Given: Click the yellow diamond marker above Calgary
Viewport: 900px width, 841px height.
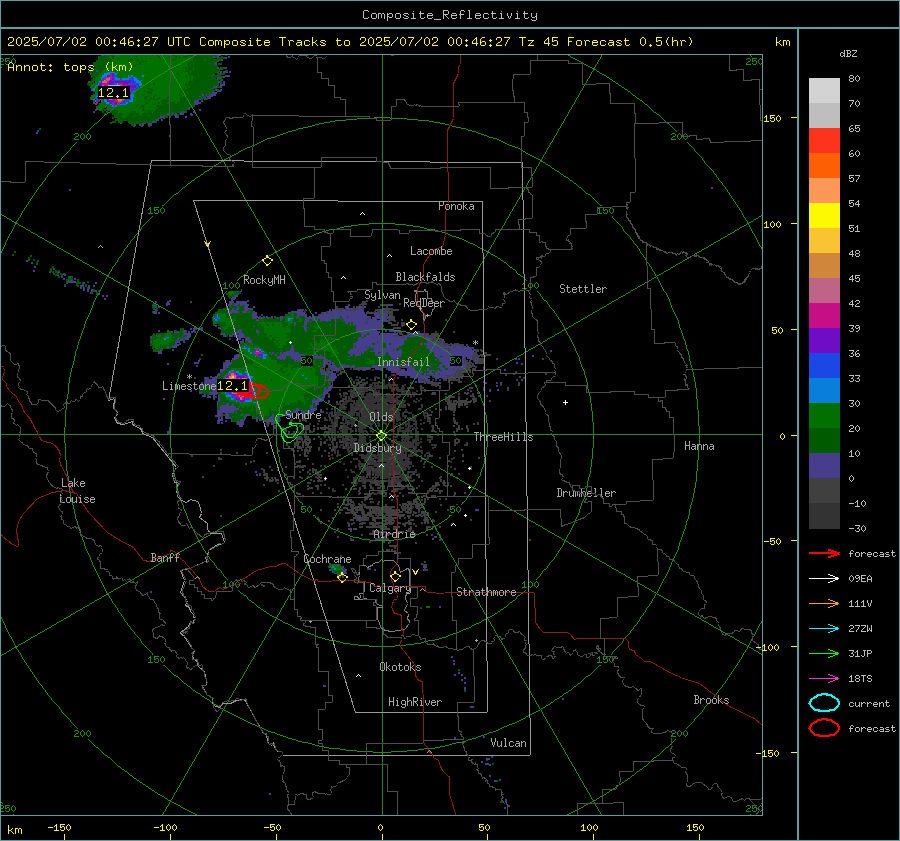Looking at the screenshot, I should [x=395, y=576].
